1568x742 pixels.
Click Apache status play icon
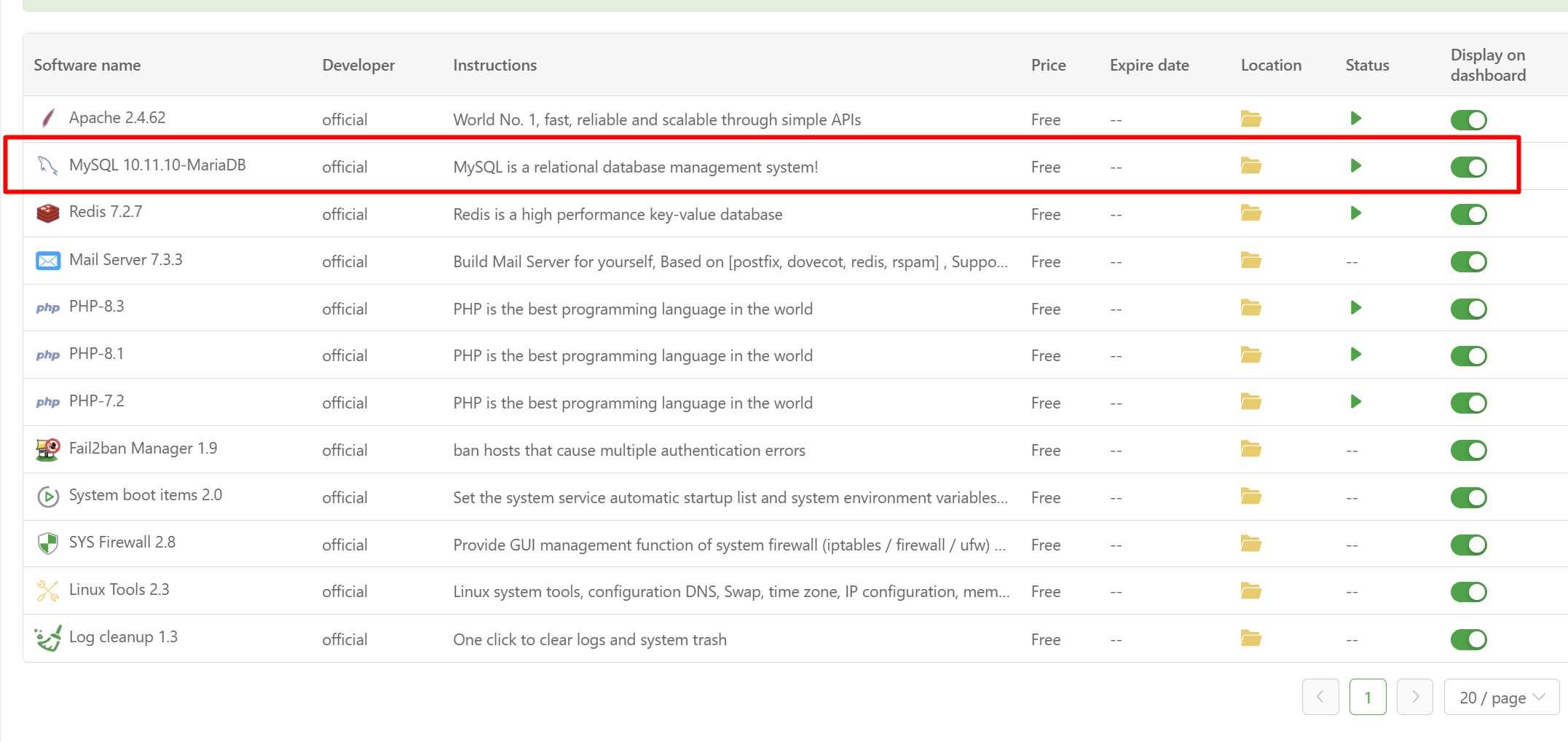click(1355, 119)
